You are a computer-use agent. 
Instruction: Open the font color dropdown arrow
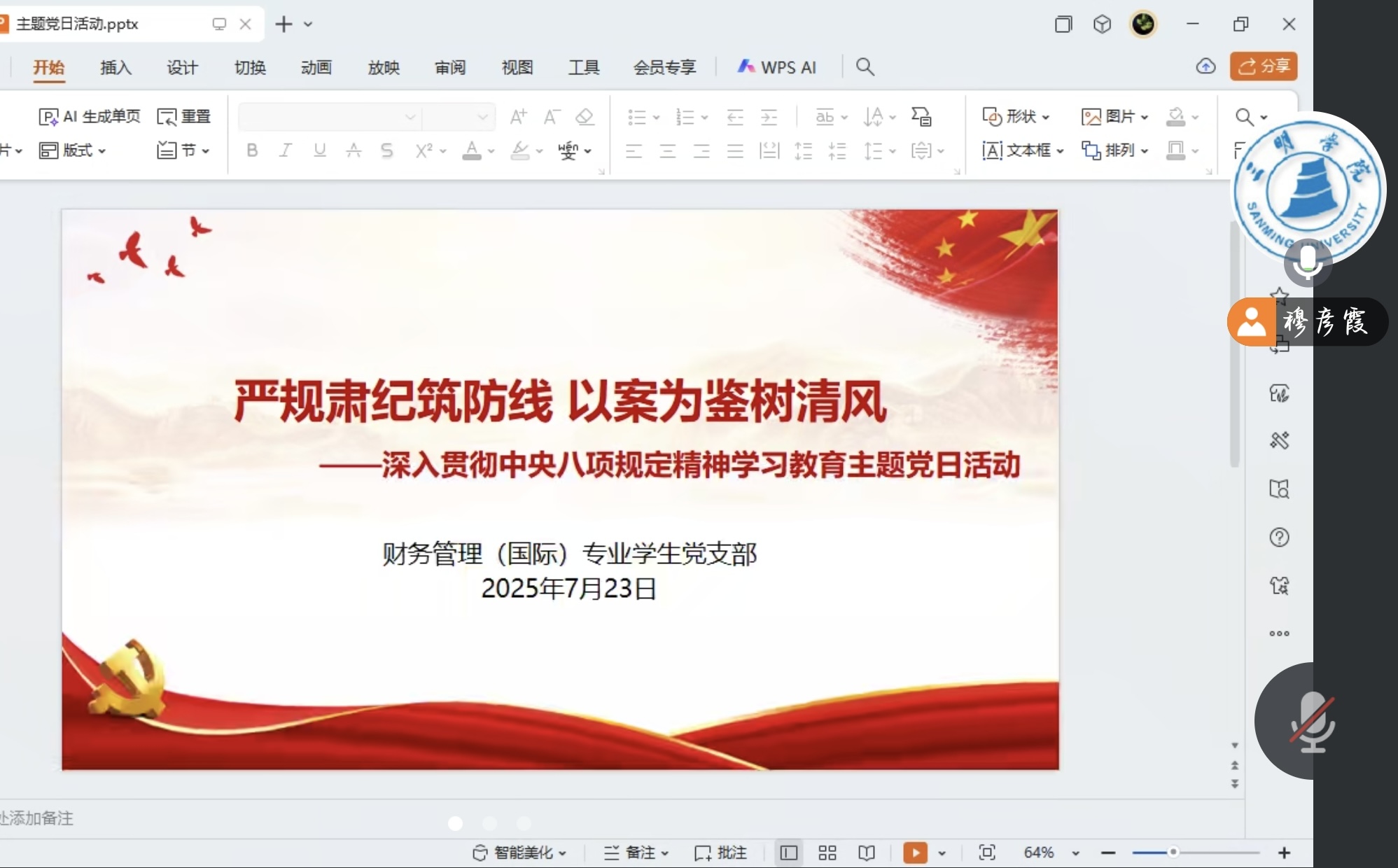coord(491,151)
